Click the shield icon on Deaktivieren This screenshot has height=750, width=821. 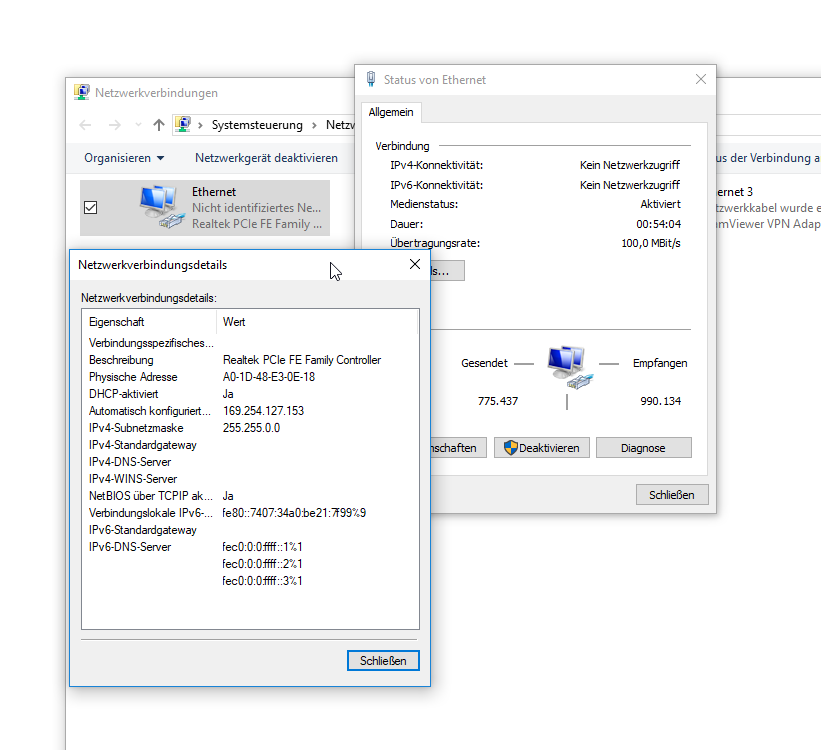pos(511,448)
